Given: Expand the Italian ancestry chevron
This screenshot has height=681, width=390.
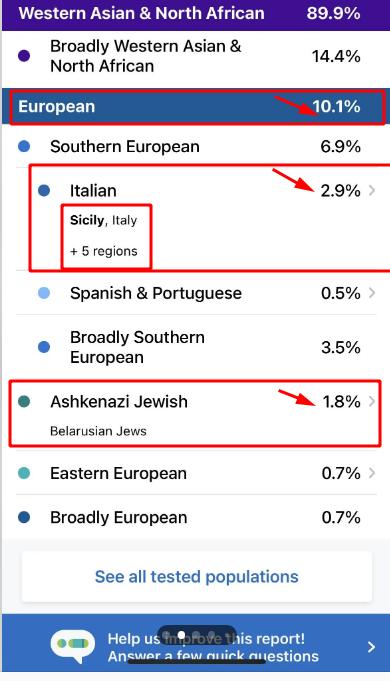Looking at the screenshot, I should [372, 190].
